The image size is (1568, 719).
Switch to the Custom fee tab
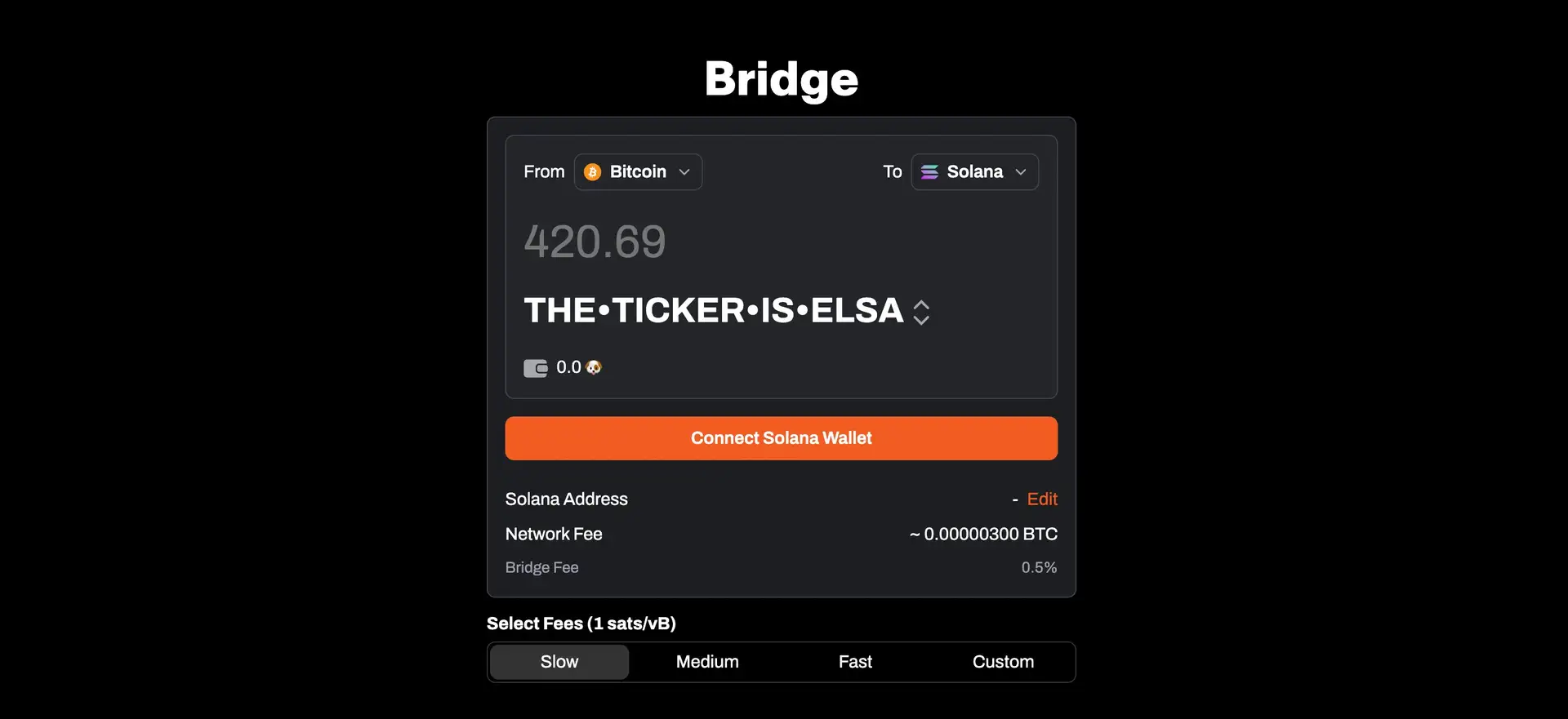click(x=1003, y=662)
